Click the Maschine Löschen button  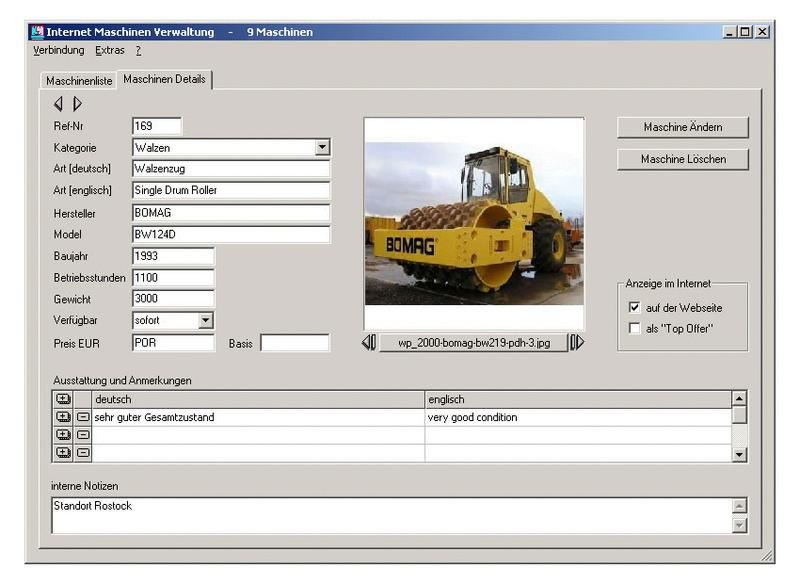coord(683,159)
